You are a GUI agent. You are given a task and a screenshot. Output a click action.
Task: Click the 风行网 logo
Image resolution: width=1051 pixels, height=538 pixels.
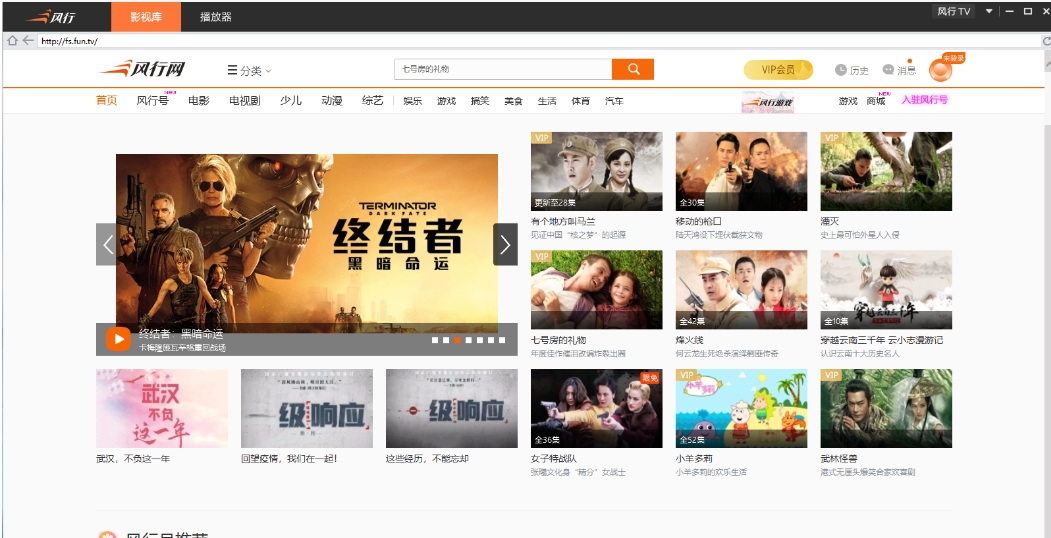coord(142,69)
